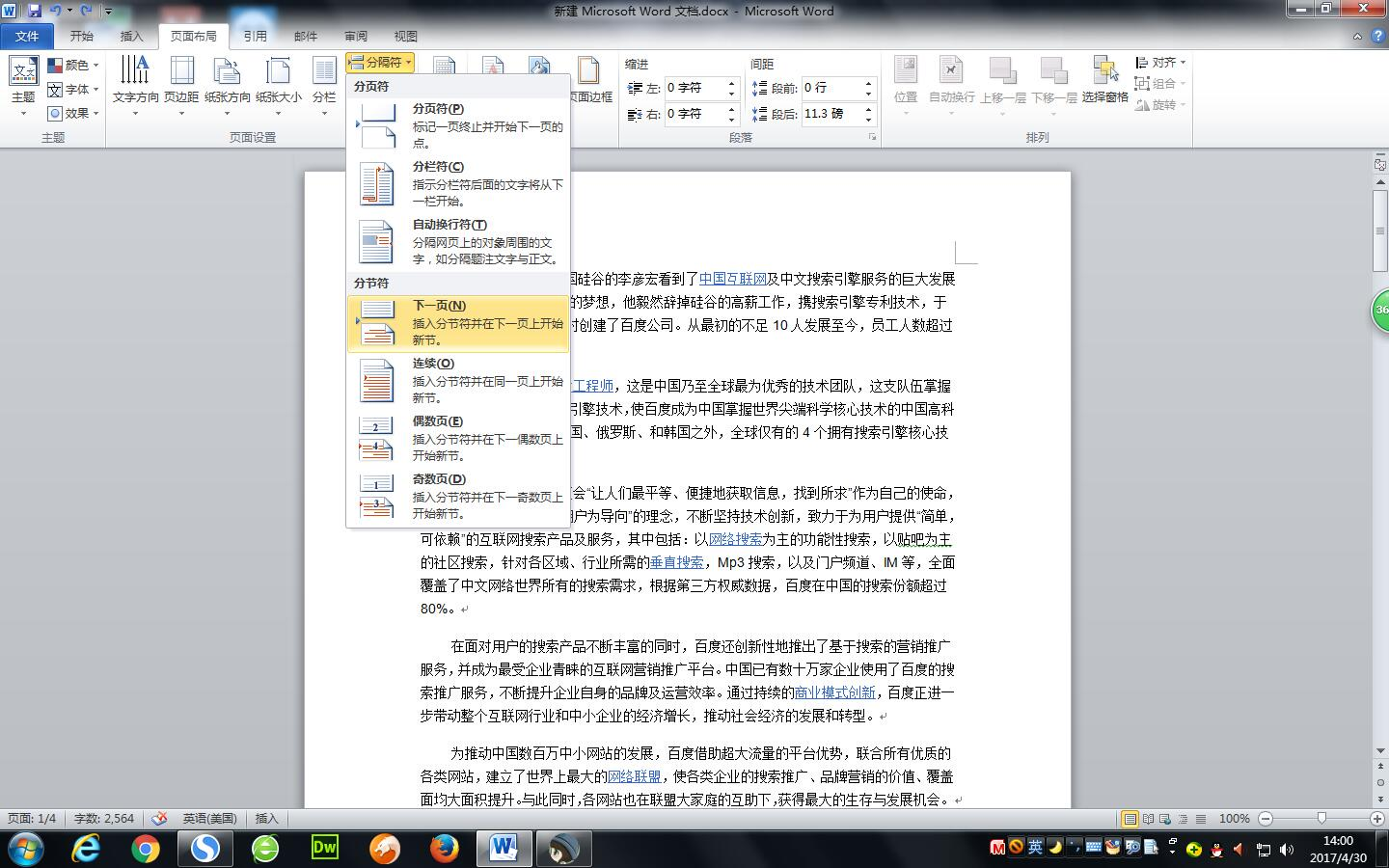Switch to the 开始 Home tab
The image size is (1389, 868).
pos(82,36)
